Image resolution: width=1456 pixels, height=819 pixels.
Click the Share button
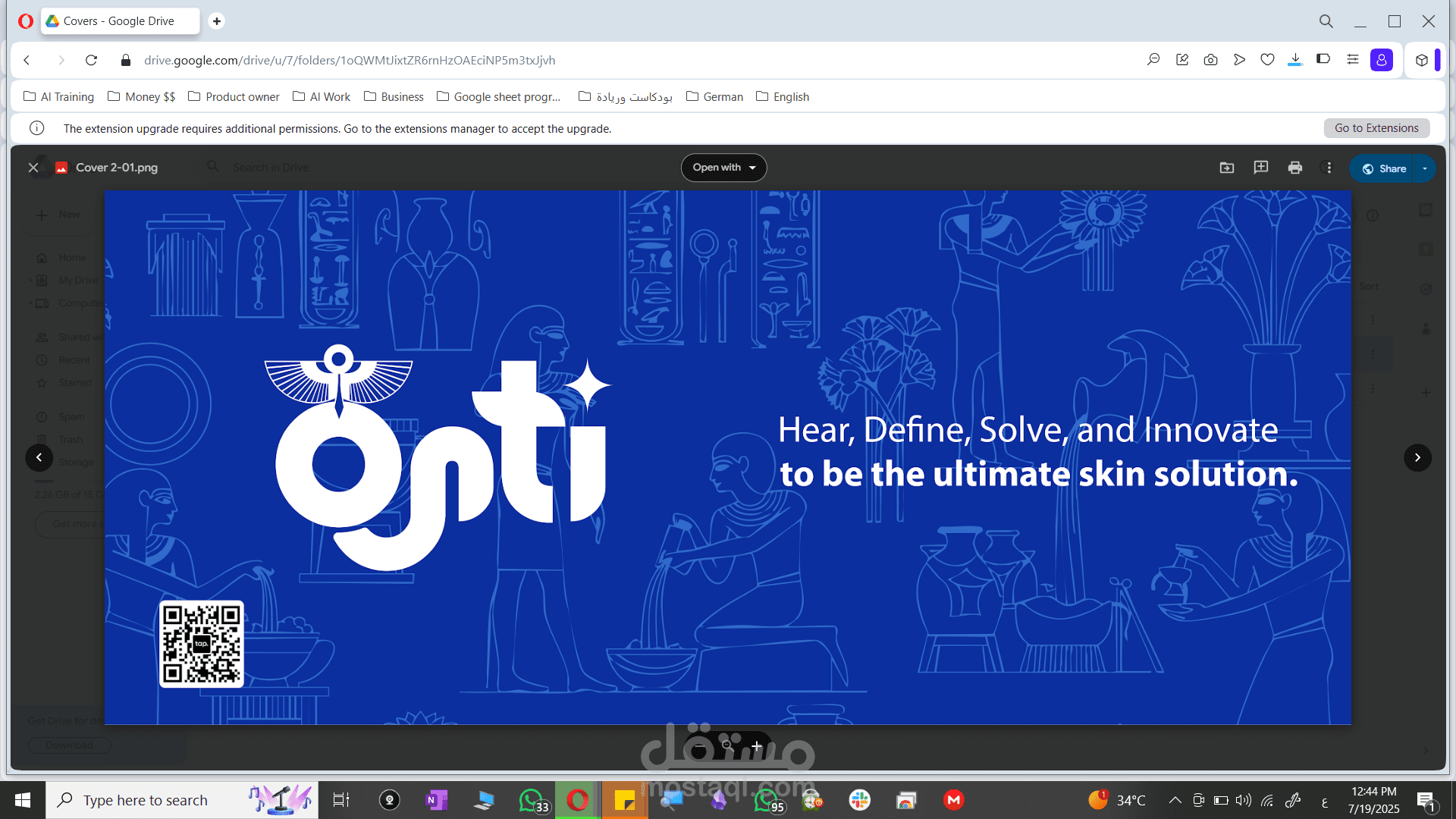pos(1383,168)
